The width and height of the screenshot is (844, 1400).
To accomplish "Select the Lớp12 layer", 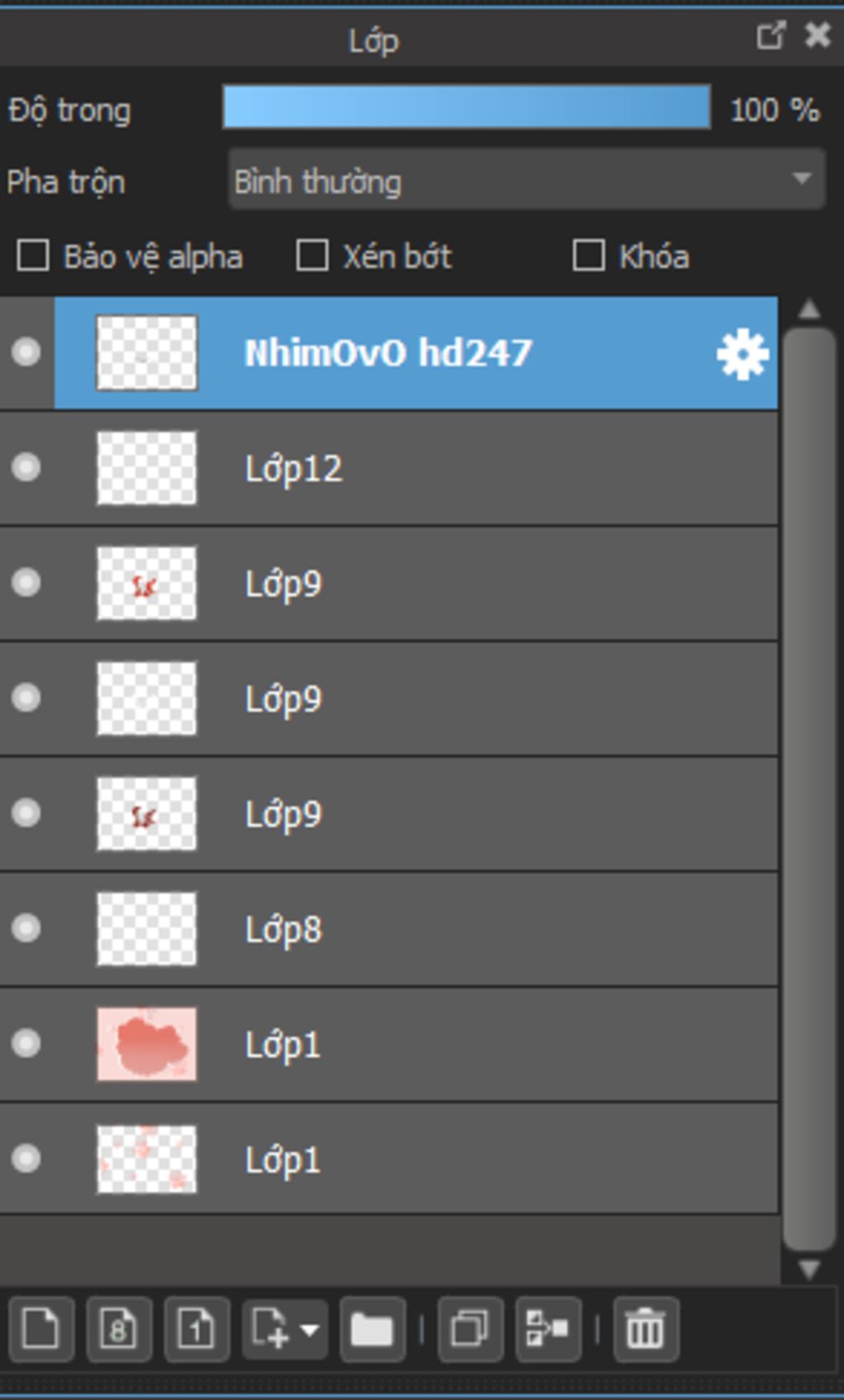I will (x=389, y=468).
